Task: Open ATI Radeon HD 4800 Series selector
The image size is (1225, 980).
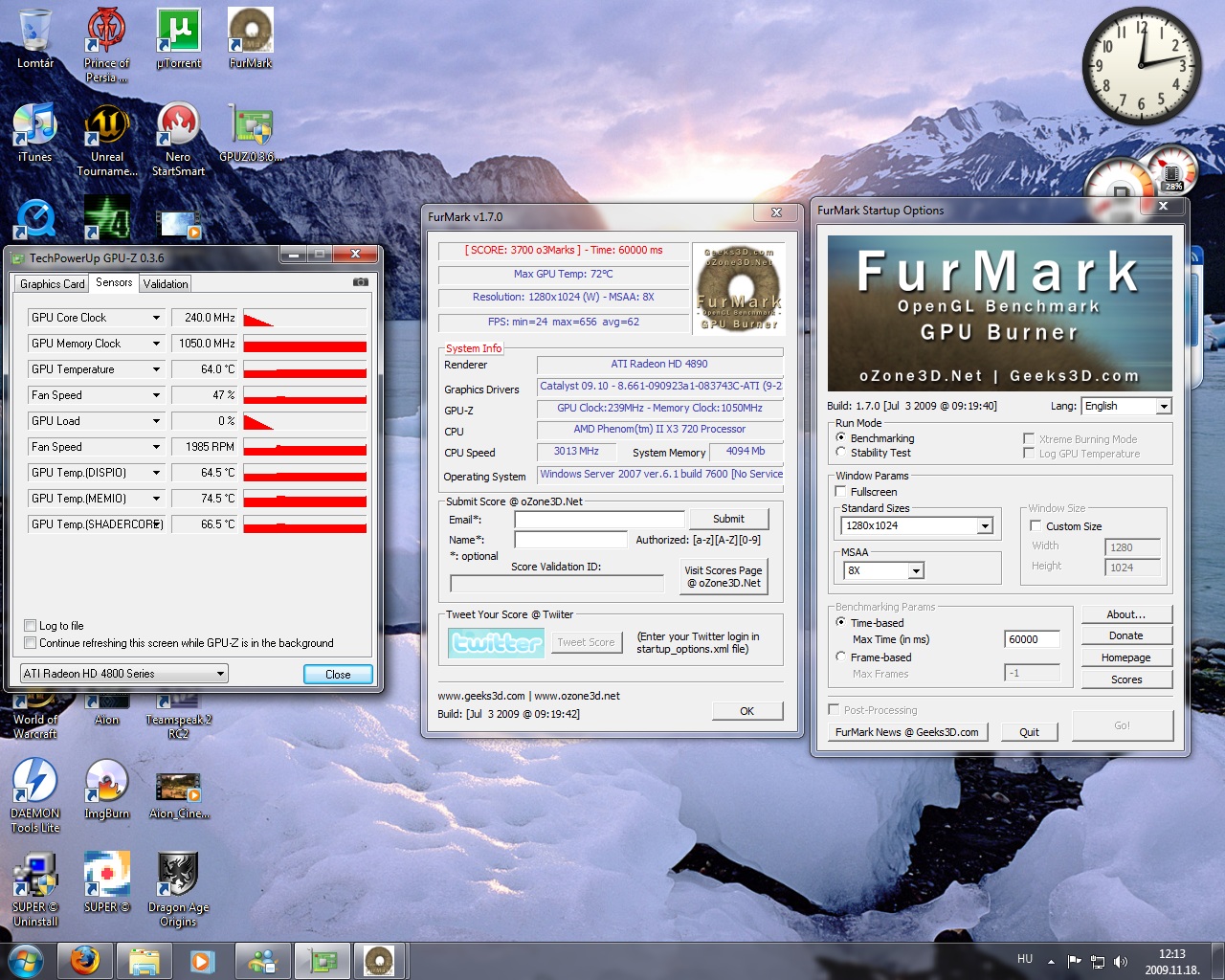Action: tap(124, 674)
